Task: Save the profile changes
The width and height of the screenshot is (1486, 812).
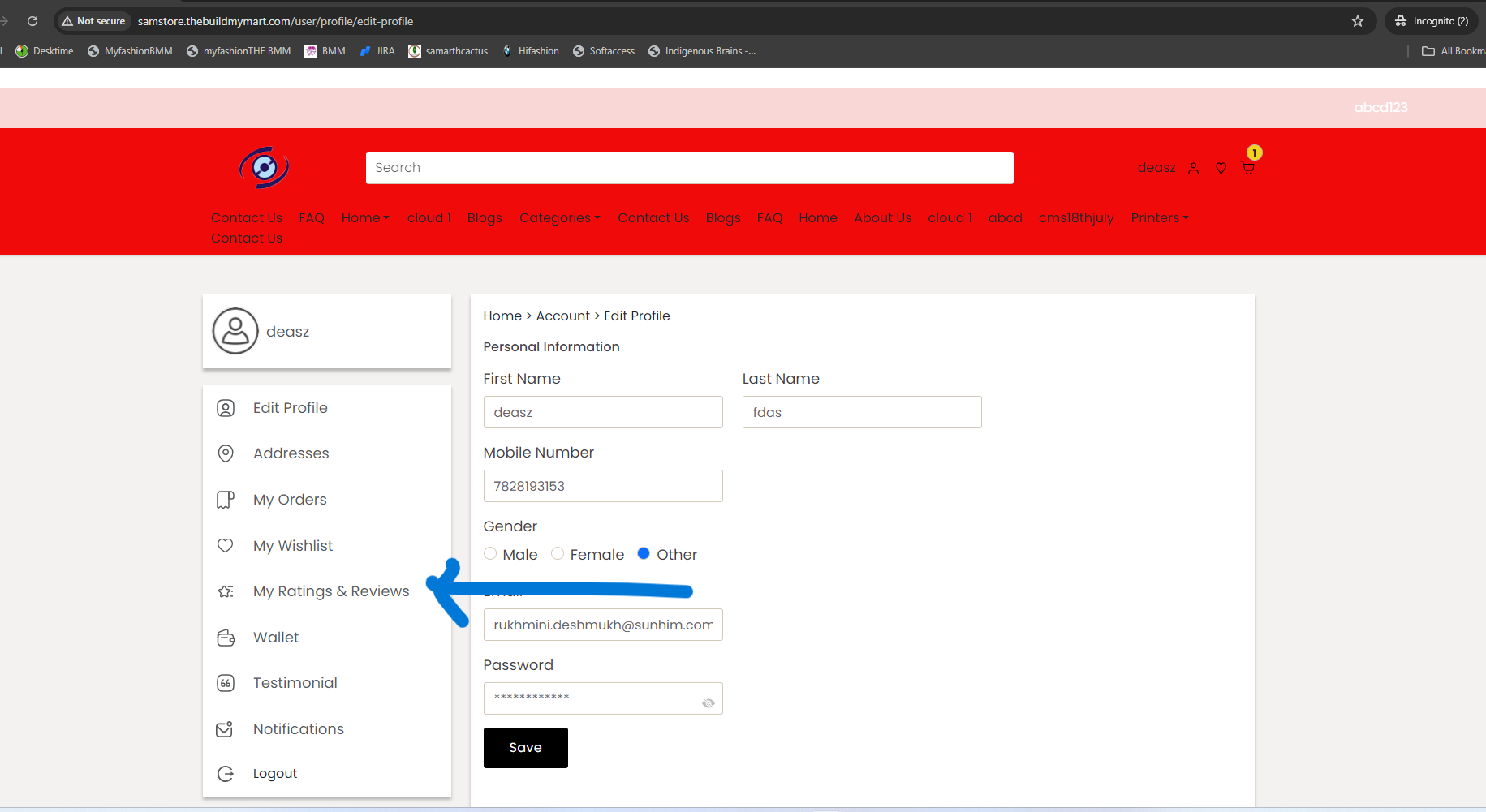Action: 526,748
